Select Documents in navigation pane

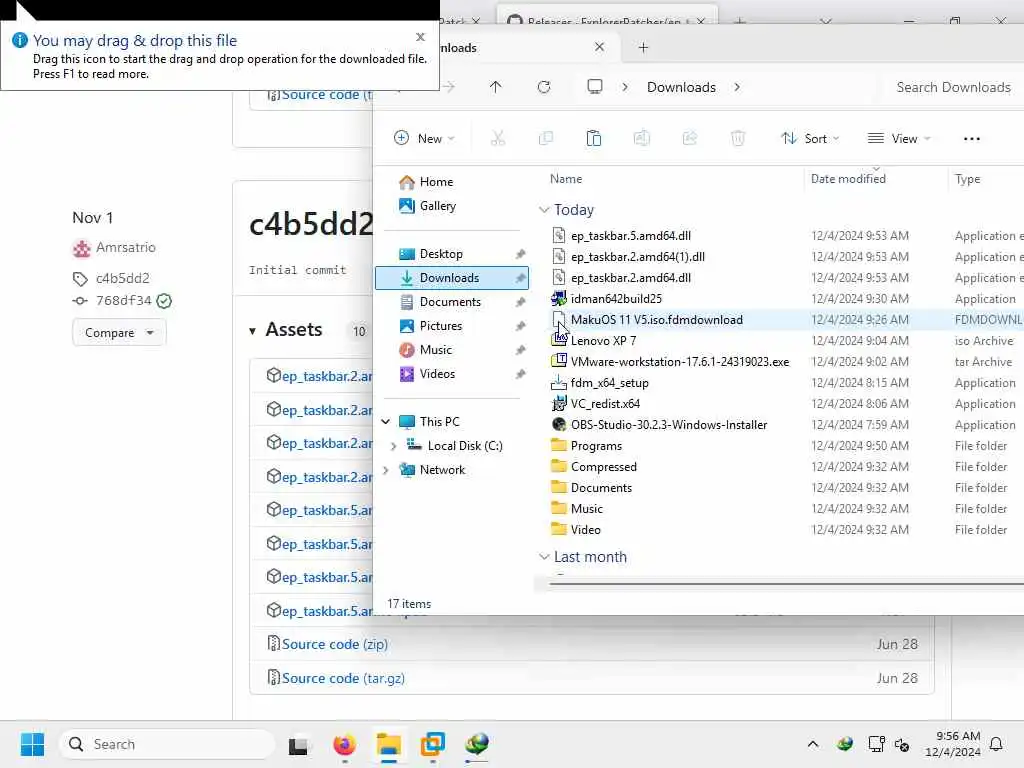(450, 302)
